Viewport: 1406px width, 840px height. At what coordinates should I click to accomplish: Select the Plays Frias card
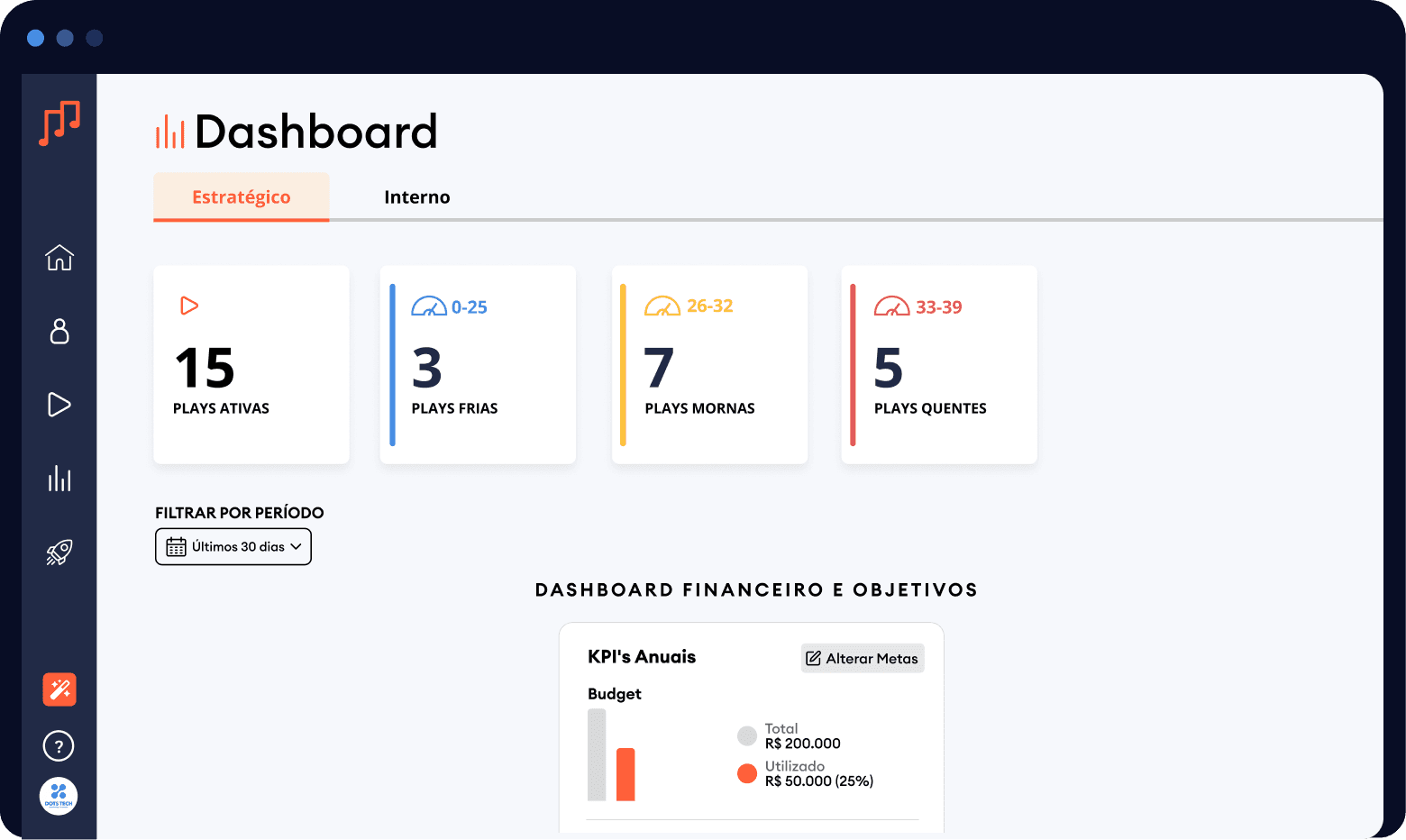pos(478,364)
